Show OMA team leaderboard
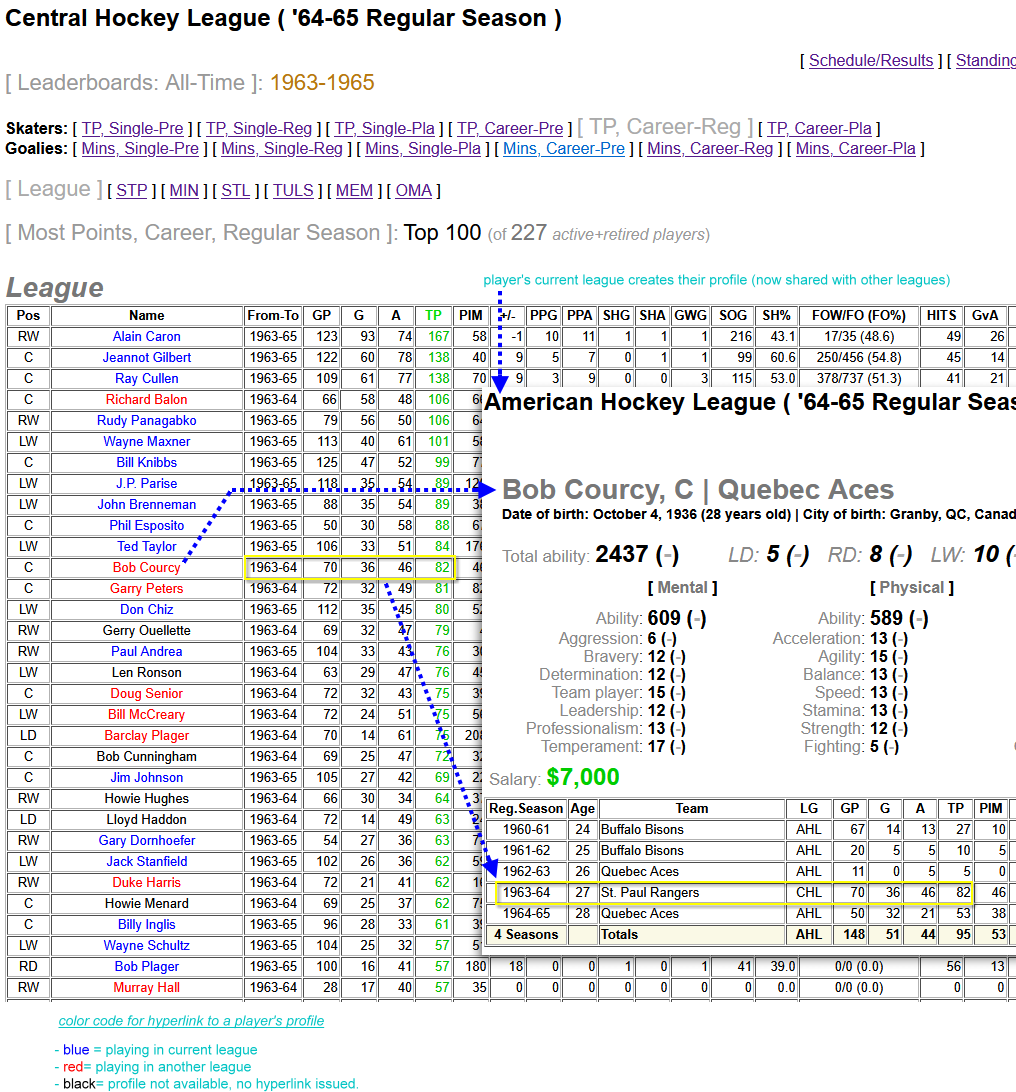This screenshot has width=1016, height=1092. pos(414,190)
